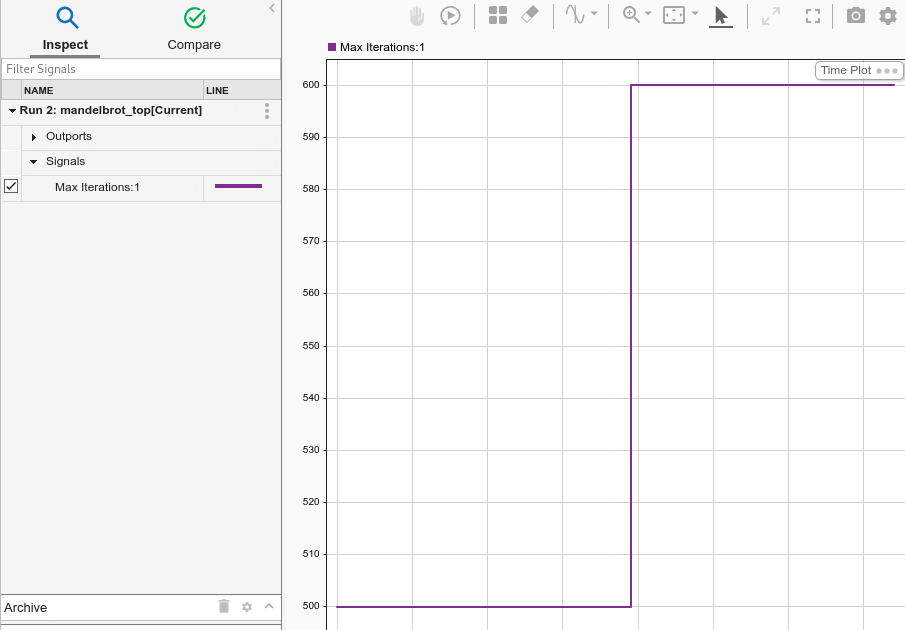Select the data cursor waveform tool
905x630 pixels.
[x=575, y=15]
